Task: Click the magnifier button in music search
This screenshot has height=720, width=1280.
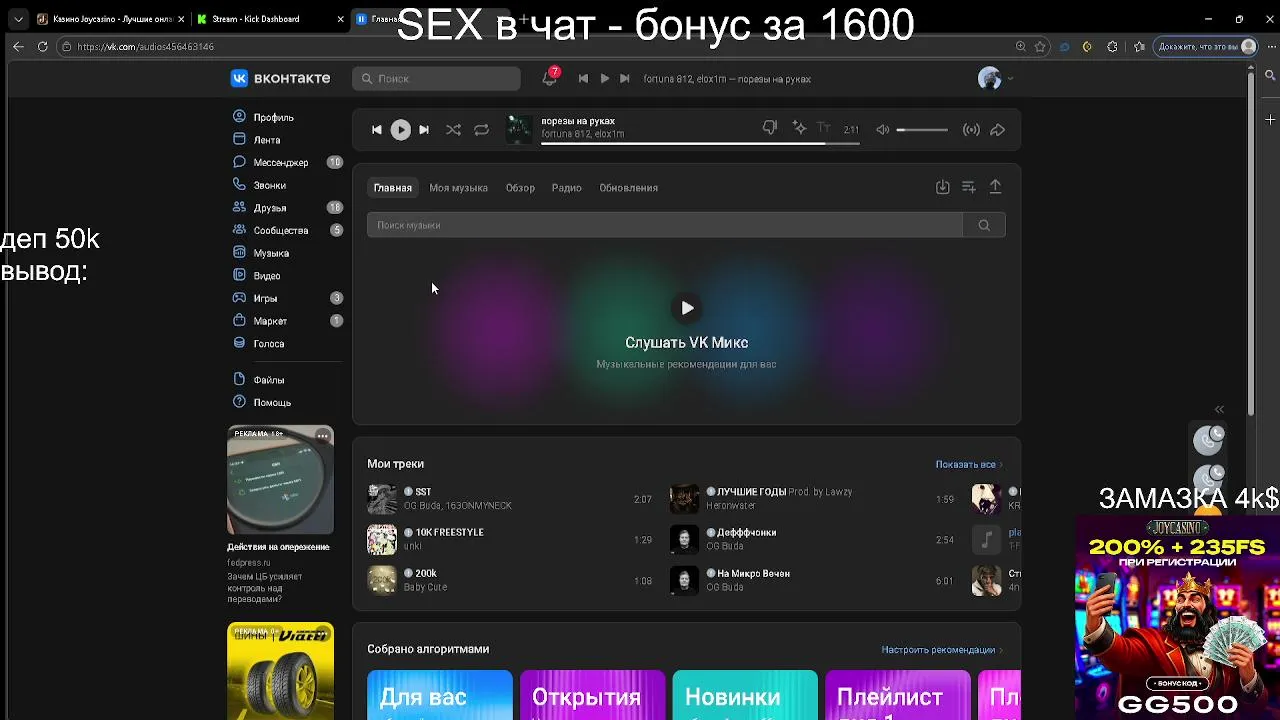Action: [984, 225]
